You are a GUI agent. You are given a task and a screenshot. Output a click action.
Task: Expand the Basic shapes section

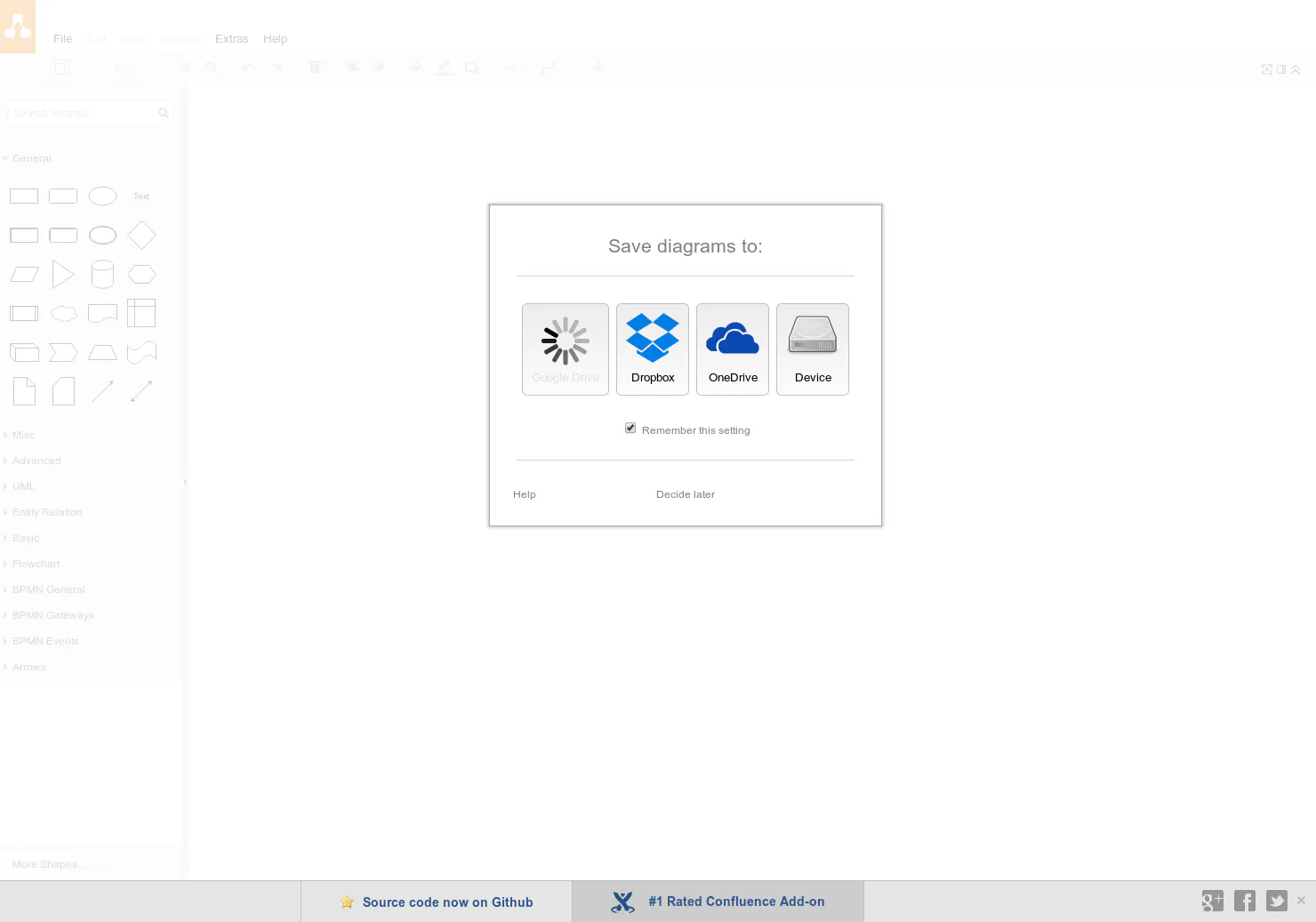point(26,538)
